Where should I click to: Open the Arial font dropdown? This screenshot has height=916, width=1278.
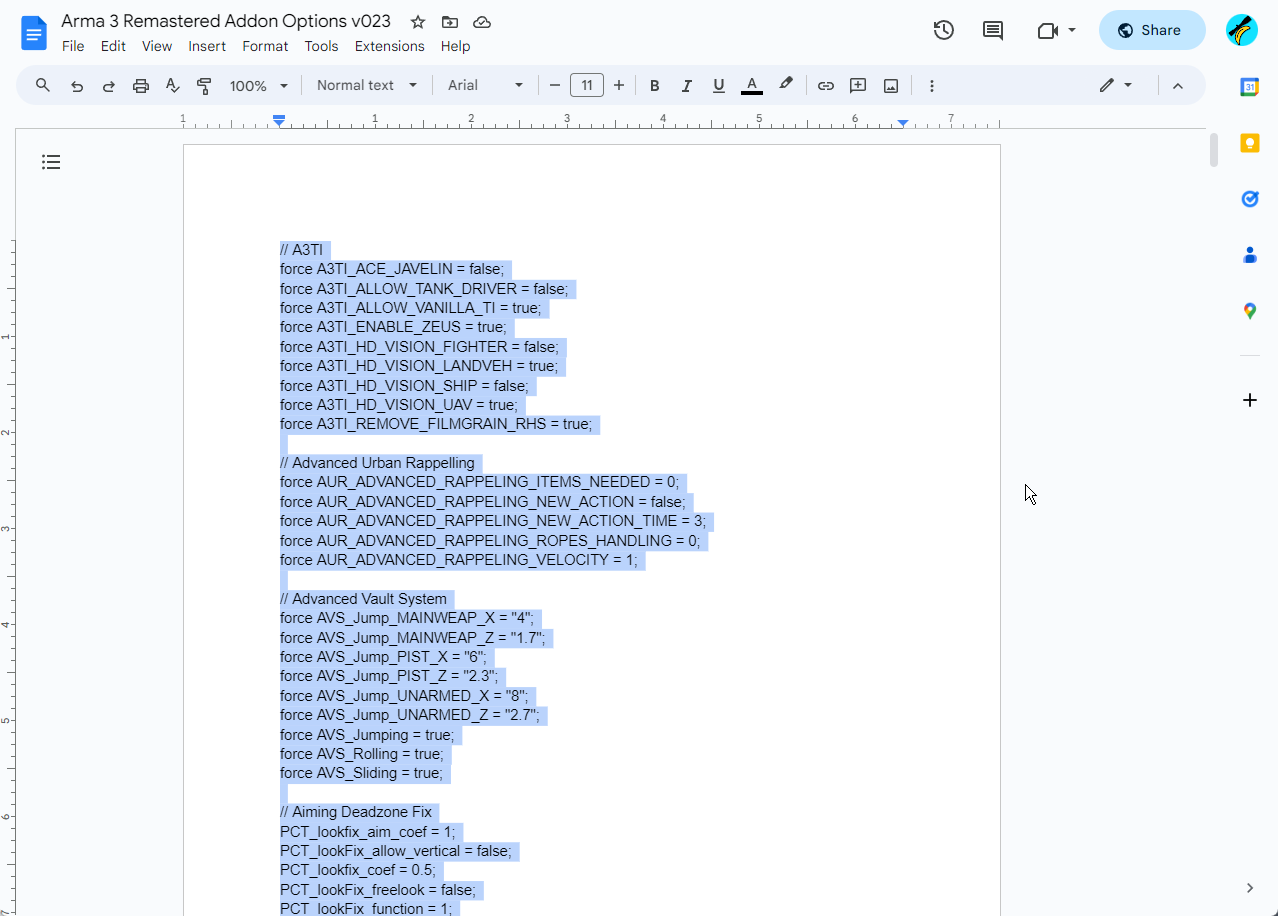tap(485, 86)
